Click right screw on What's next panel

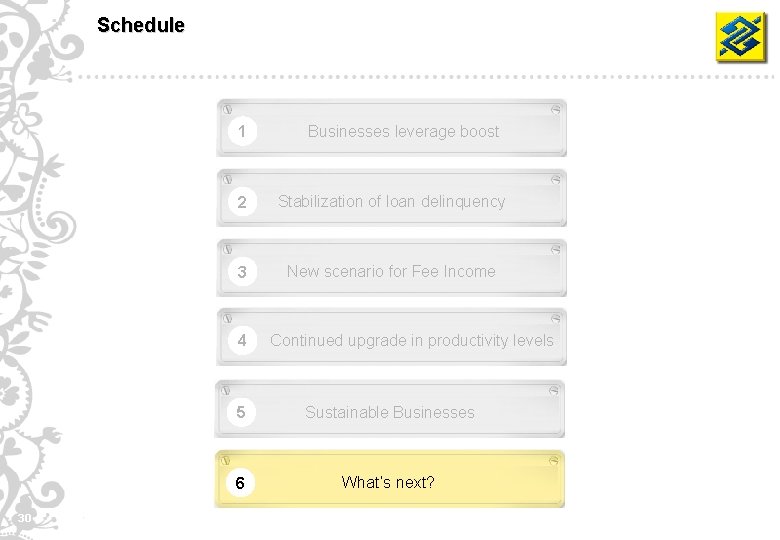click(554, 460)
